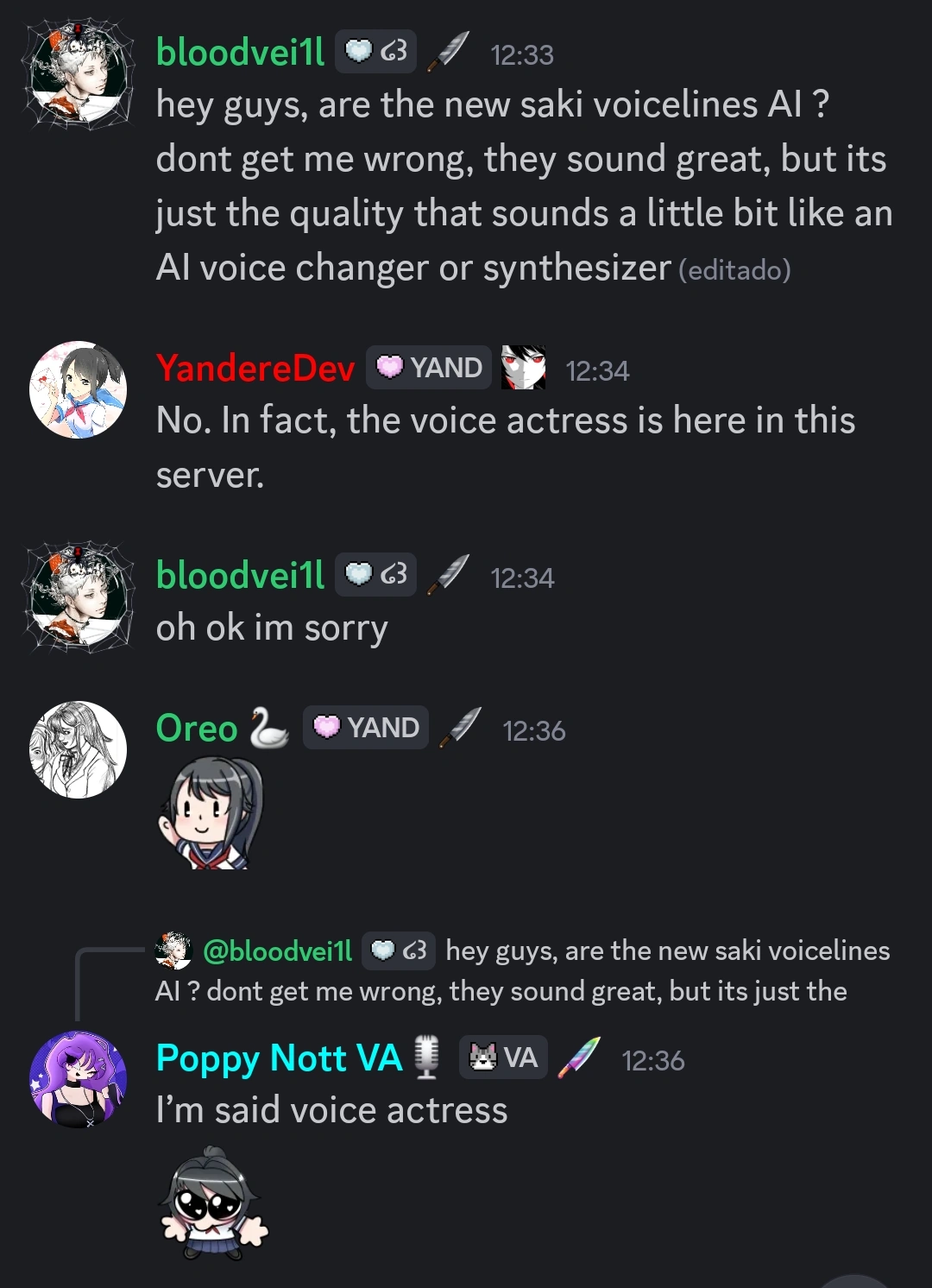Tap the small reply avatar of bloodvei1l
This screenshot has height=1288, width=932.
[173, 950]
